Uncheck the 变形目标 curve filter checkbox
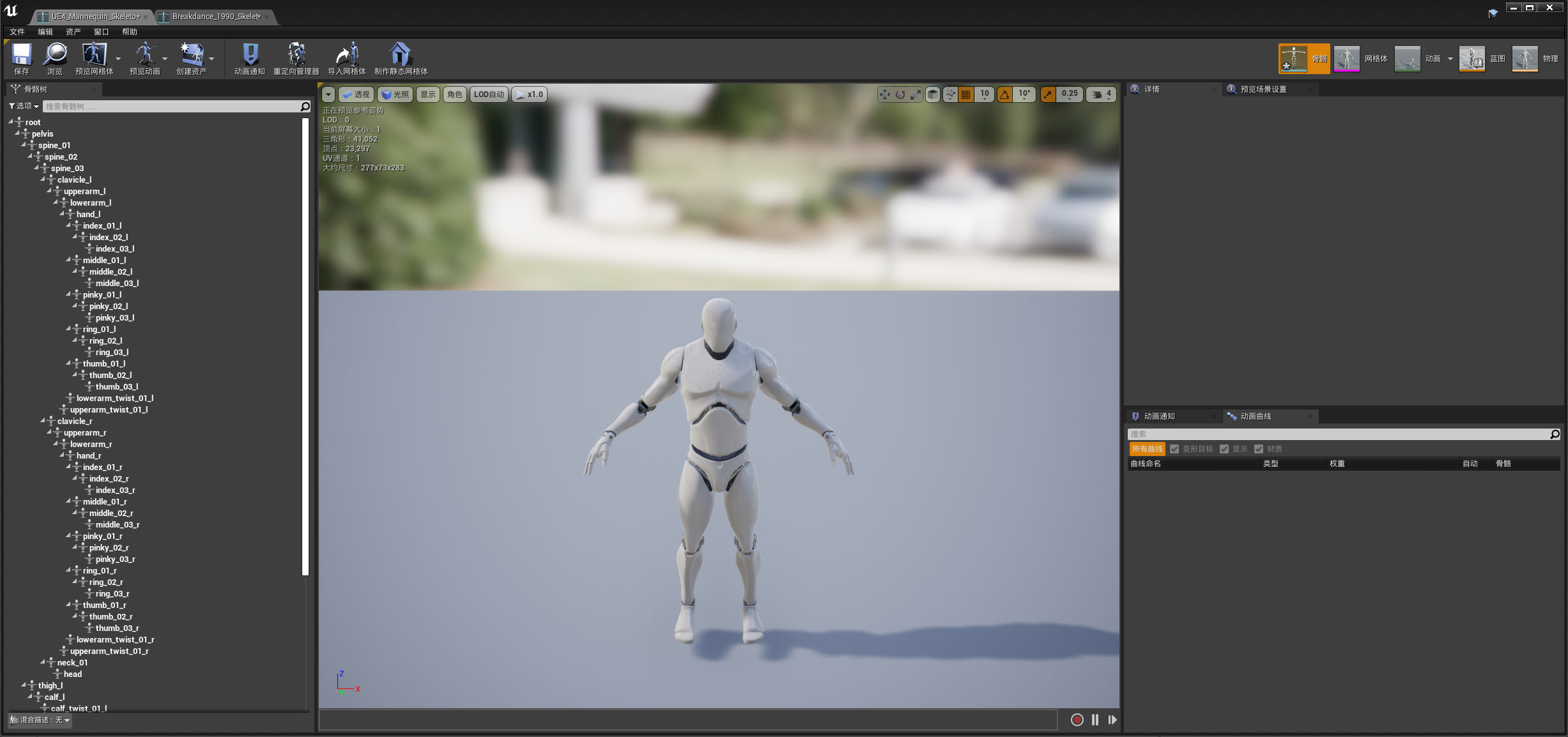 pos(1174,449)
